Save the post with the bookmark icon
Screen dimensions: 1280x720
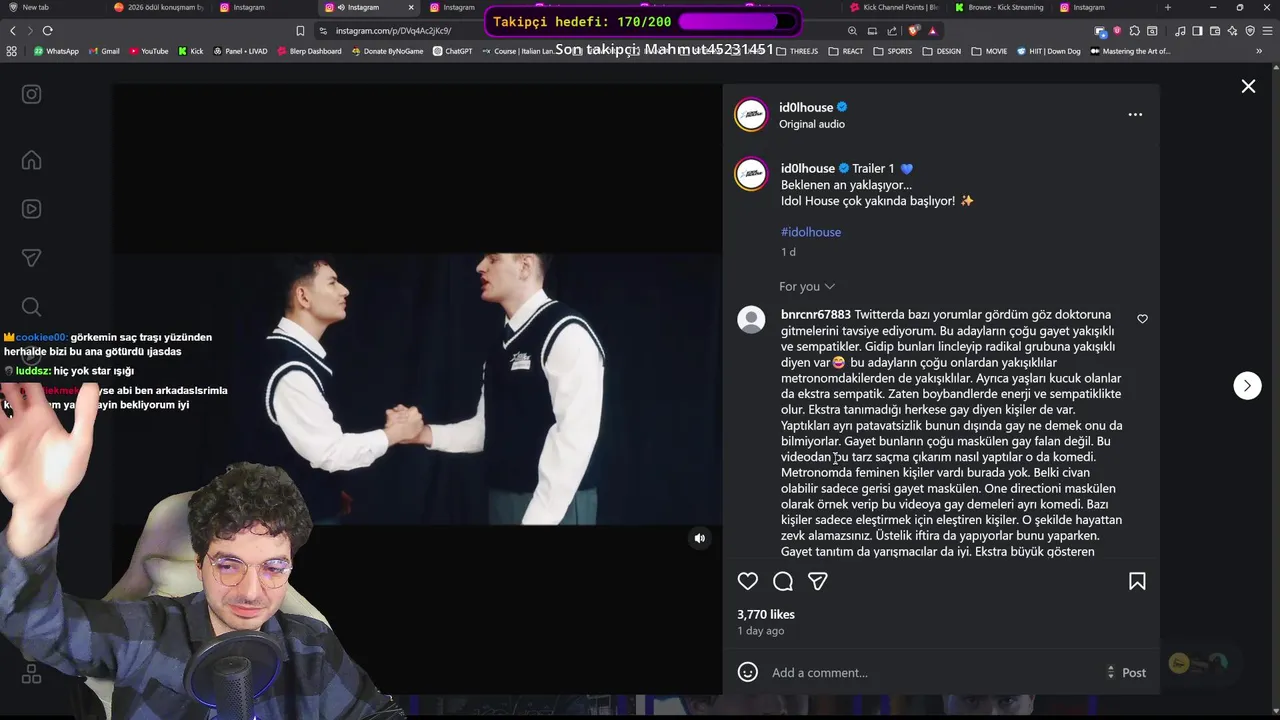point(1137,581)
